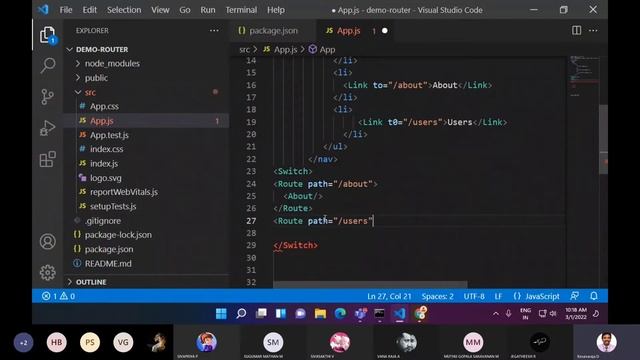640x360 pixels.
Task: Open README.md in the explorer
Action: [108, 263]
